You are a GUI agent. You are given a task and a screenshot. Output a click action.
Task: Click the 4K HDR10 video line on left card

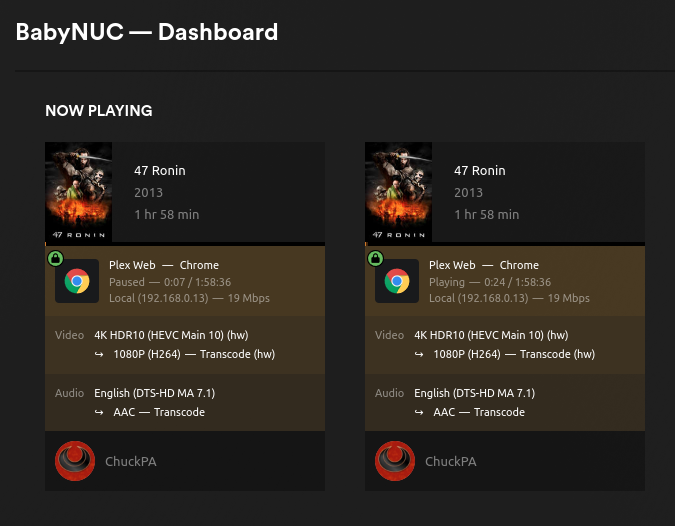(x=171, y=335)
